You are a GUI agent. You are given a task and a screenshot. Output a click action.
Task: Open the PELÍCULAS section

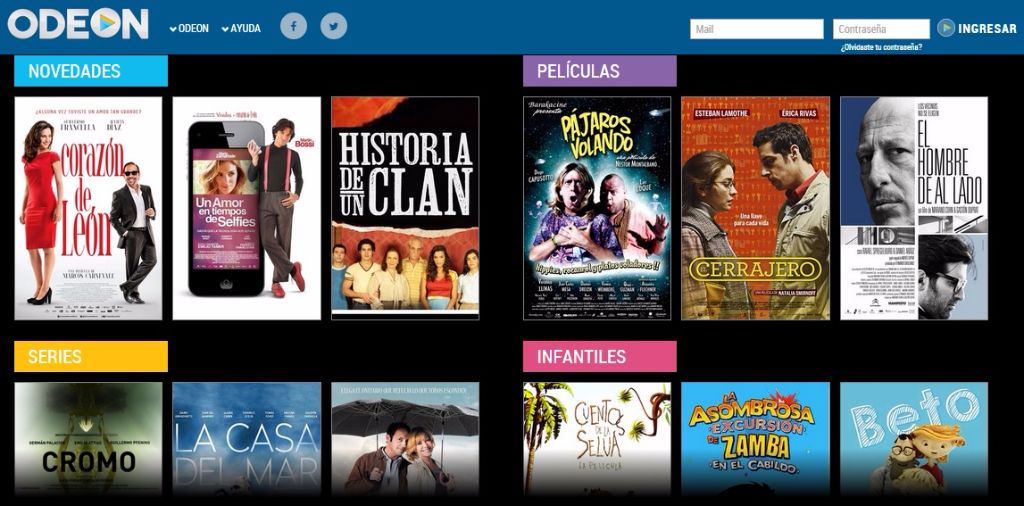click(600, 71)
